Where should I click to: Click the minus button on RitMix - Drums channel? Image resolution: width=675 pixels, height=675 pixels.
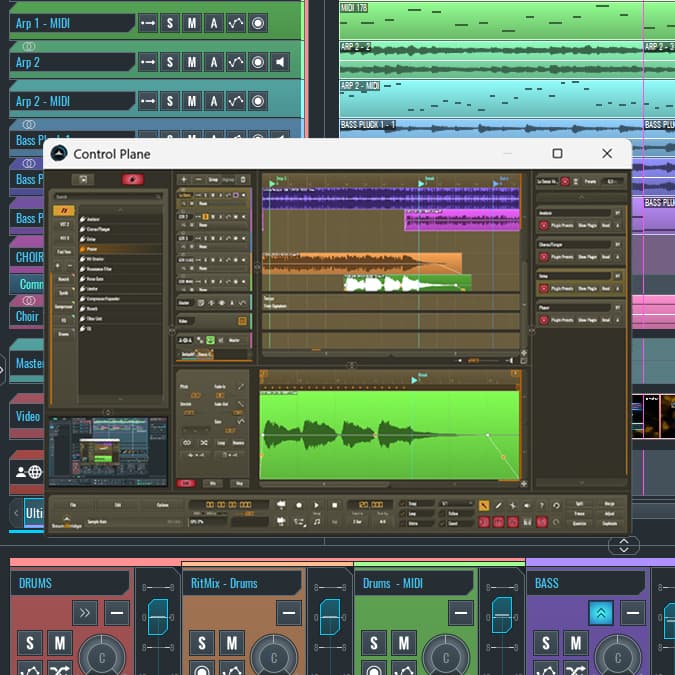pyautogui.click(x=289, y=613)
